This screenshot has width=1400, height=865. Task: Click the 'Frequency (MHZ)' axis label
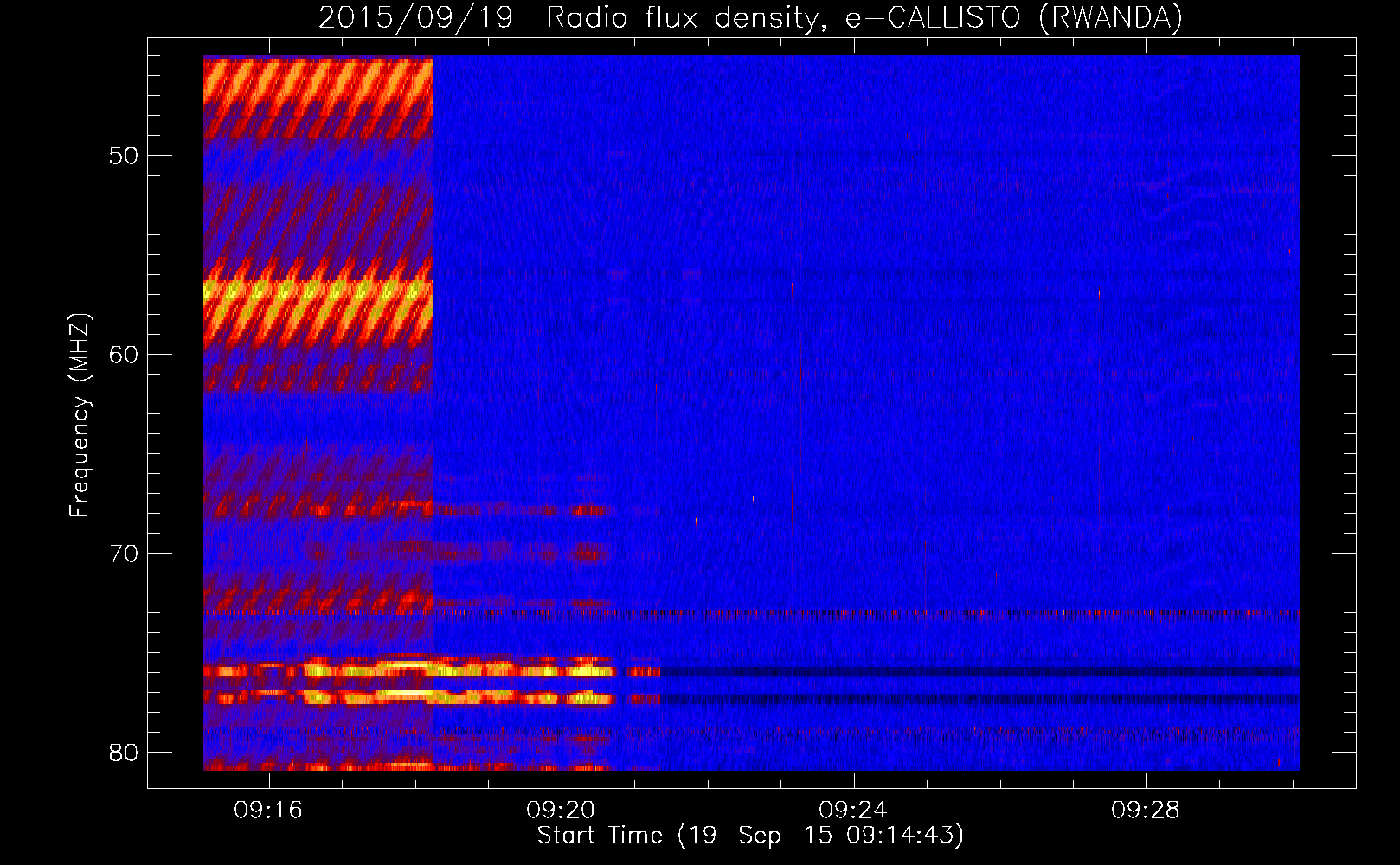pyautogui.click(x=80, y=415)
